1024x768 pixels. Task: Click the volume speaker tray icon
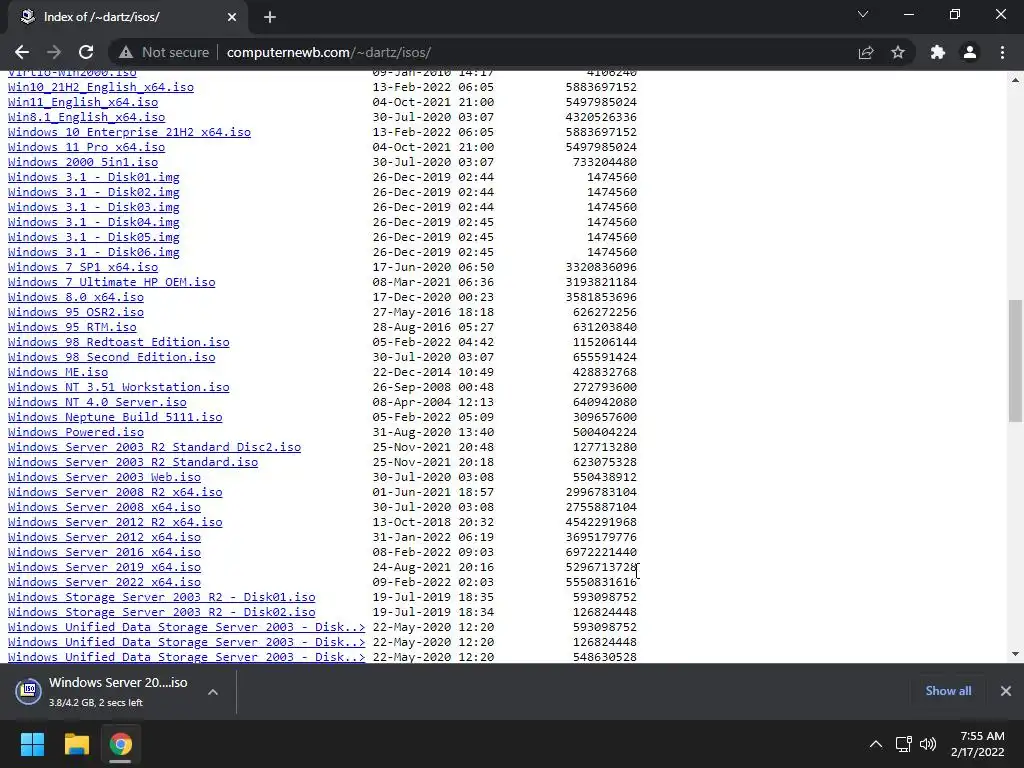927,744
